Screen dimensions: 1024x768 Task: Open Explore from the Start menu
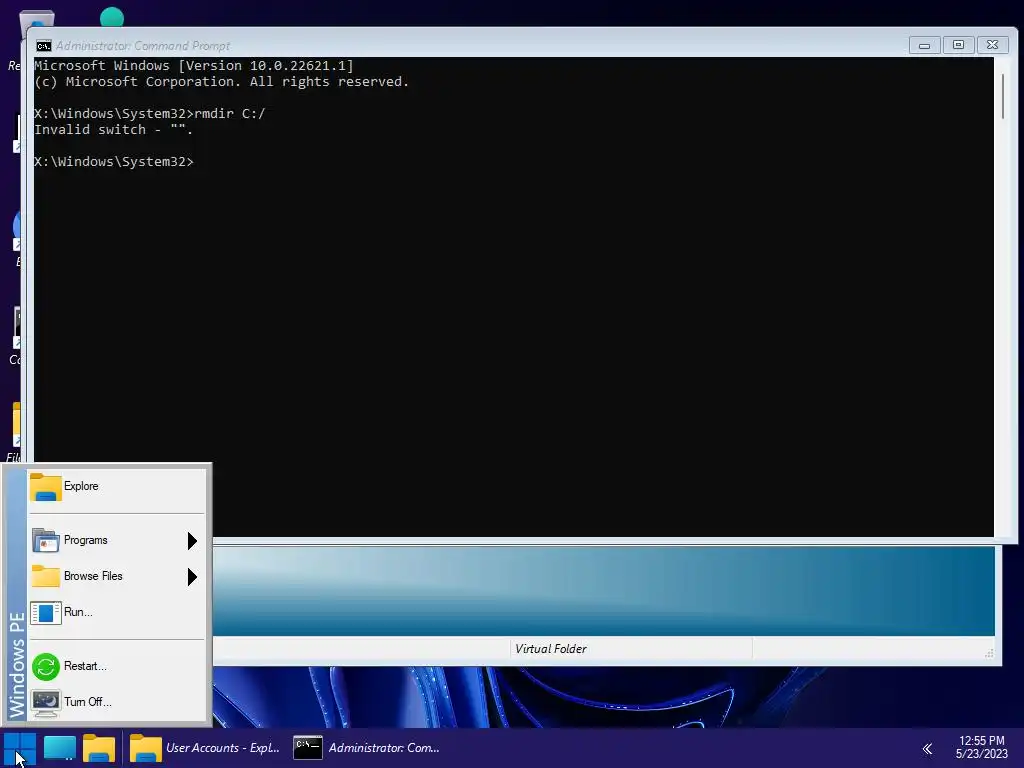point(116,487)
